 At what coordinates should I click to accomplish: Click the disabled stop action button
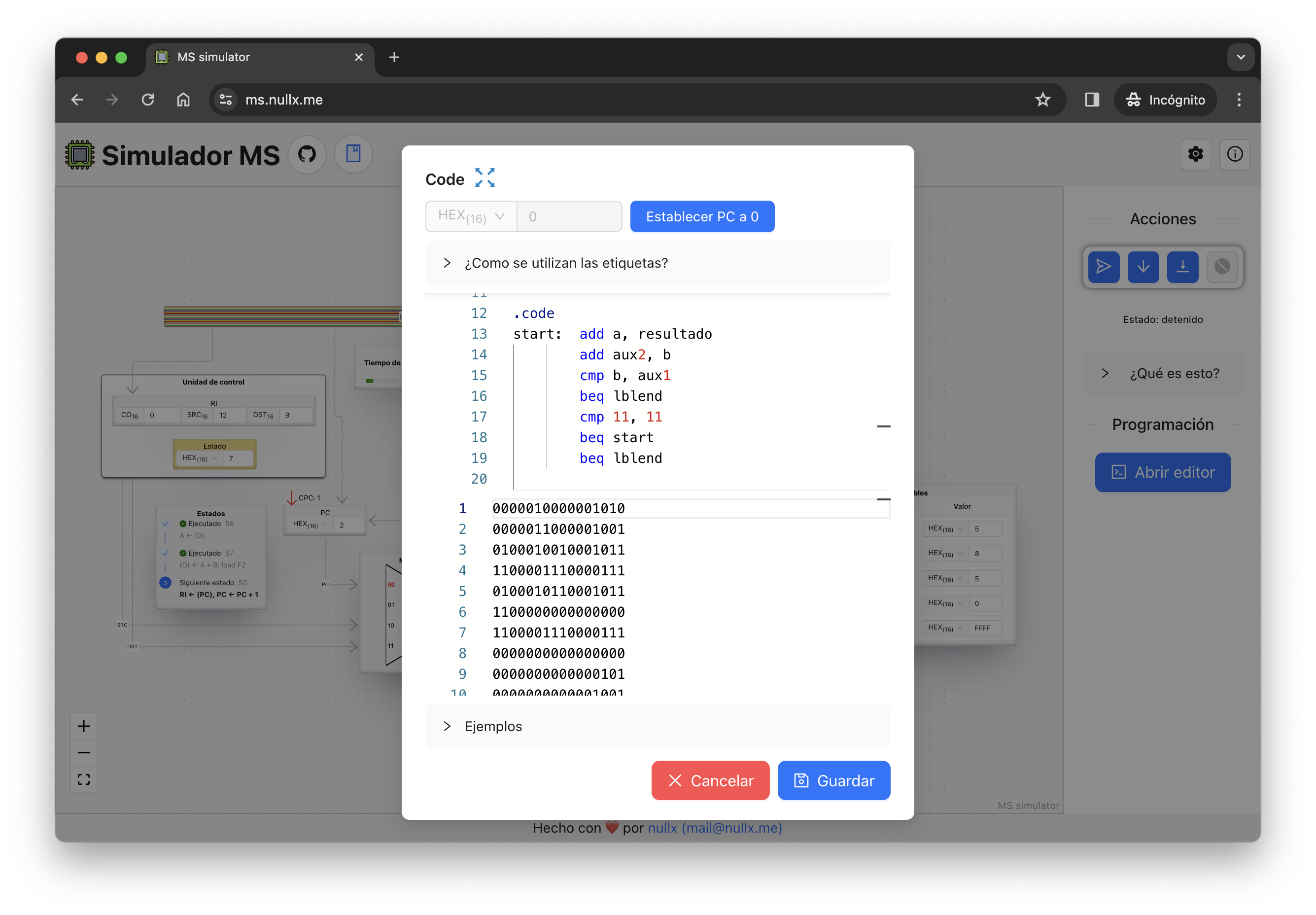point(1221,267)
